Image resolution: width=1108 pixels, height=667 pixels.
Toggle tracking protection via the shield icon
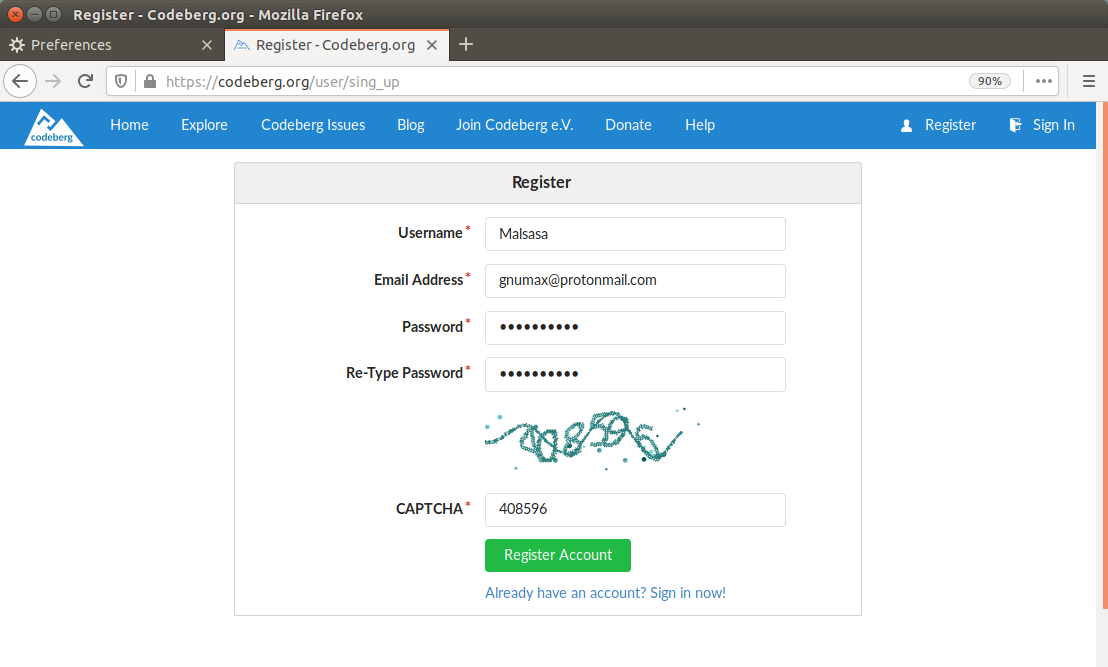(120, 81)
